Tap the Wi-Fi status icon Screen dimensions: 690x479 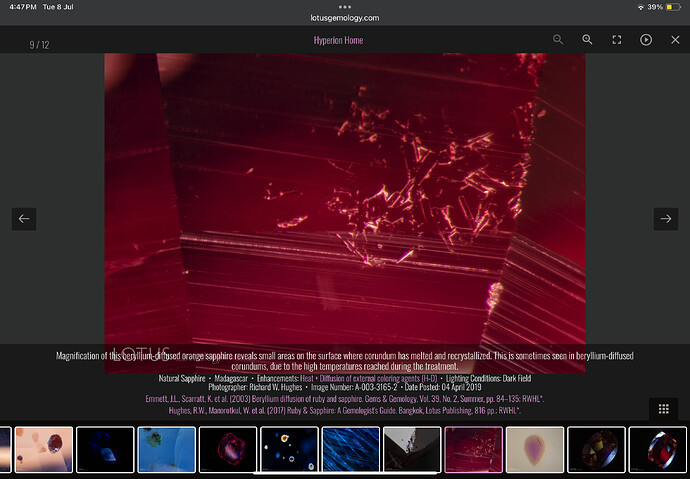(641, 7)
